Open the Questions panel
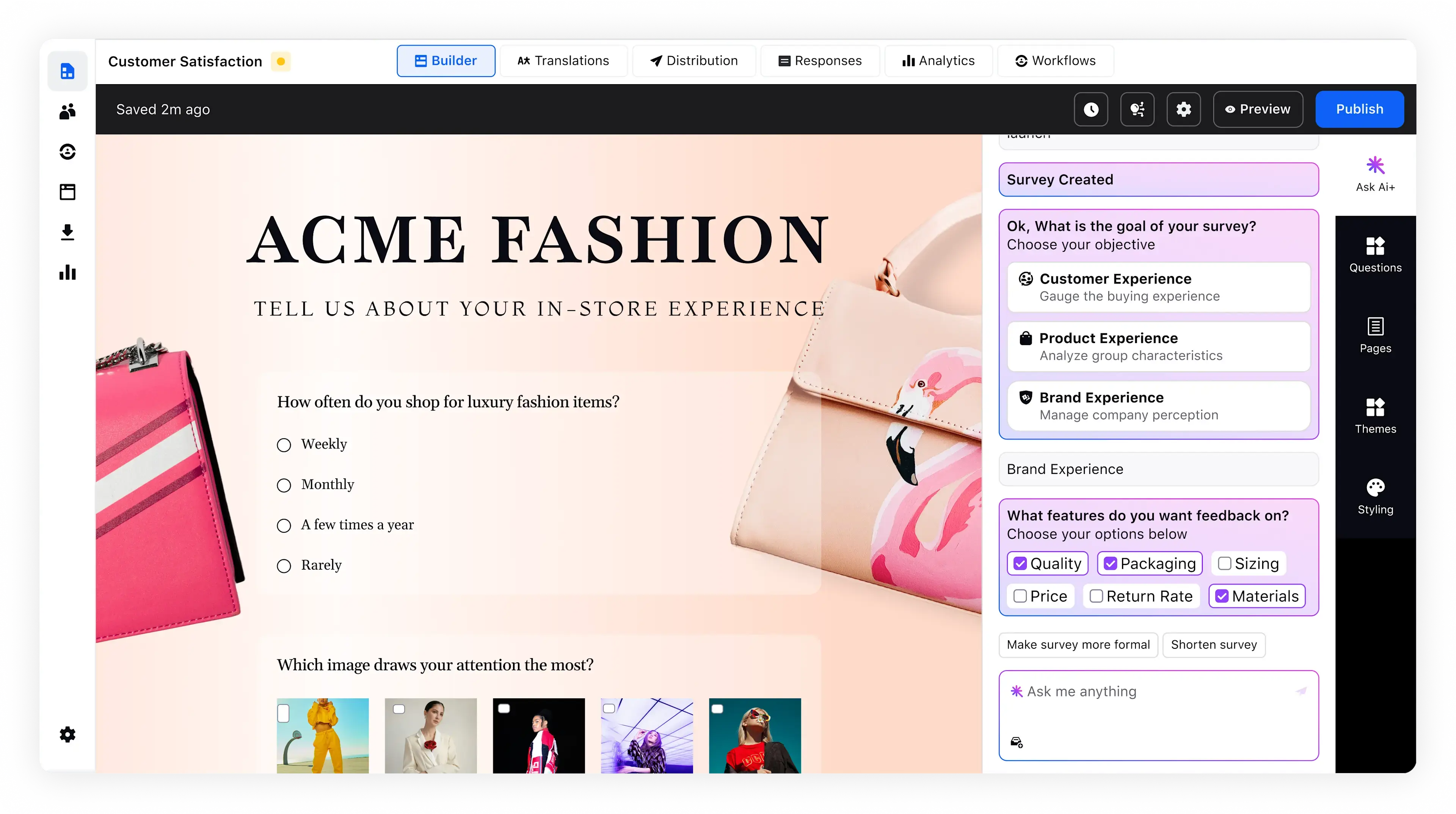The width and height of the screenshot is (1456, 814). point(1374,255)
